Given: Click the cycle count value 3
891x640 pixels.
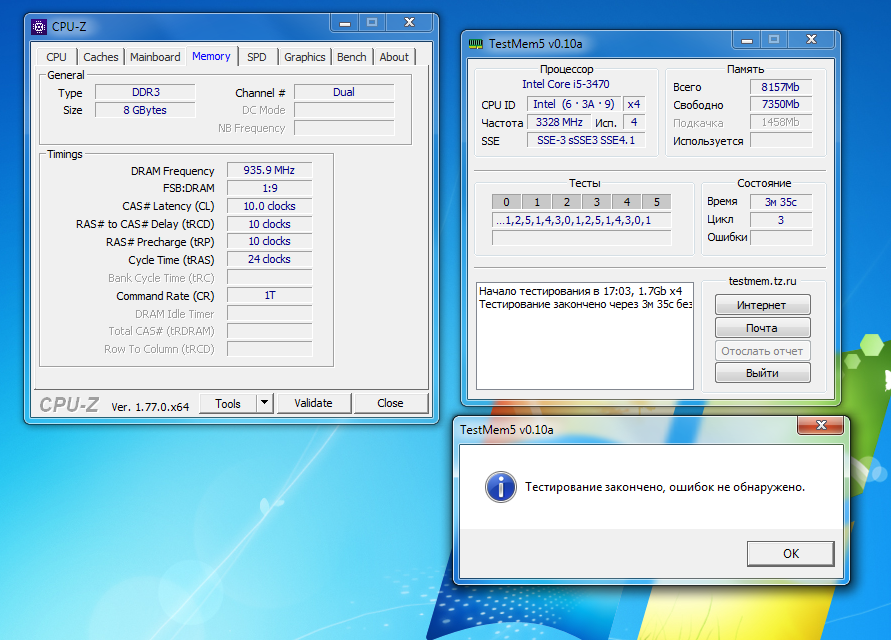Looking at the screenshot, I should [x=781, y=219].
